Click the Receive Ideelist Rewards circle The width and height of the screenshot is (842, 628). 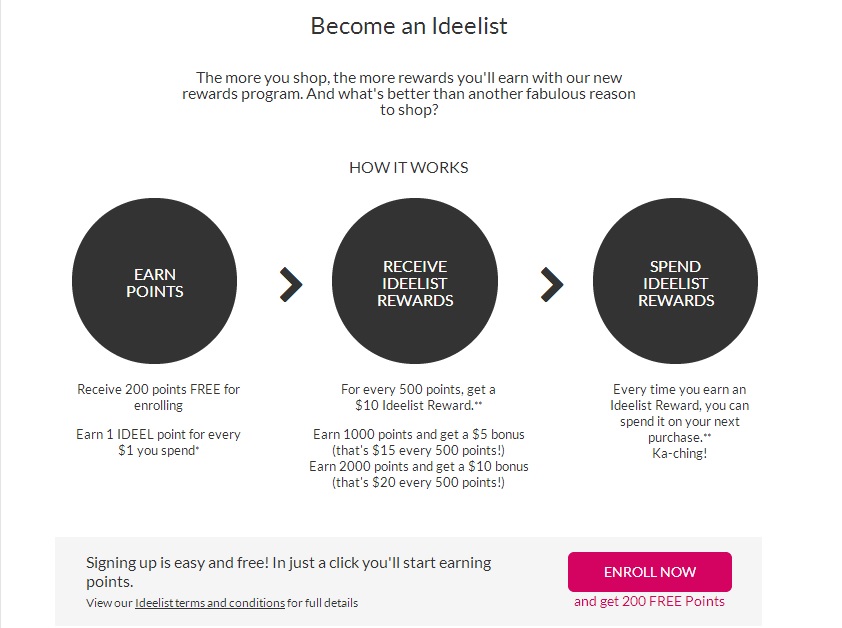click(415, 284)
